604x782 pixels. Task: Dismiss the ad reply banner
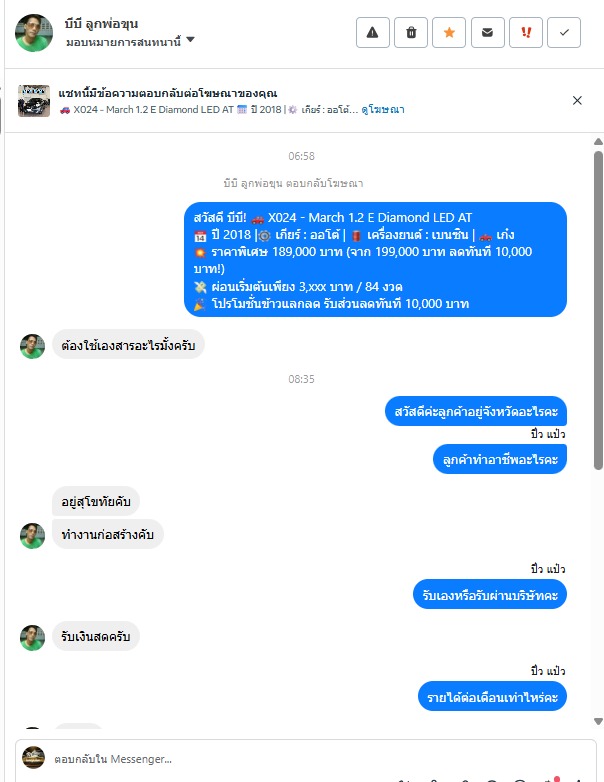[577, 100]
